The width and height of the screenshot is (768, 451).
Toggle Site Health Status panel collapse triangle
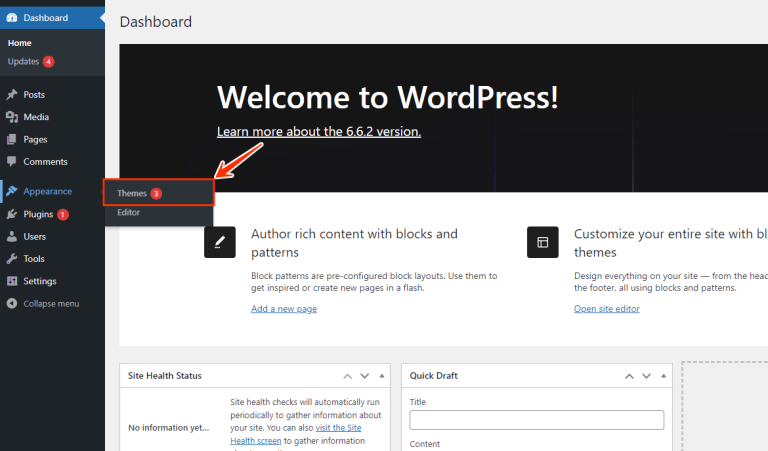[x=382, y=376]
